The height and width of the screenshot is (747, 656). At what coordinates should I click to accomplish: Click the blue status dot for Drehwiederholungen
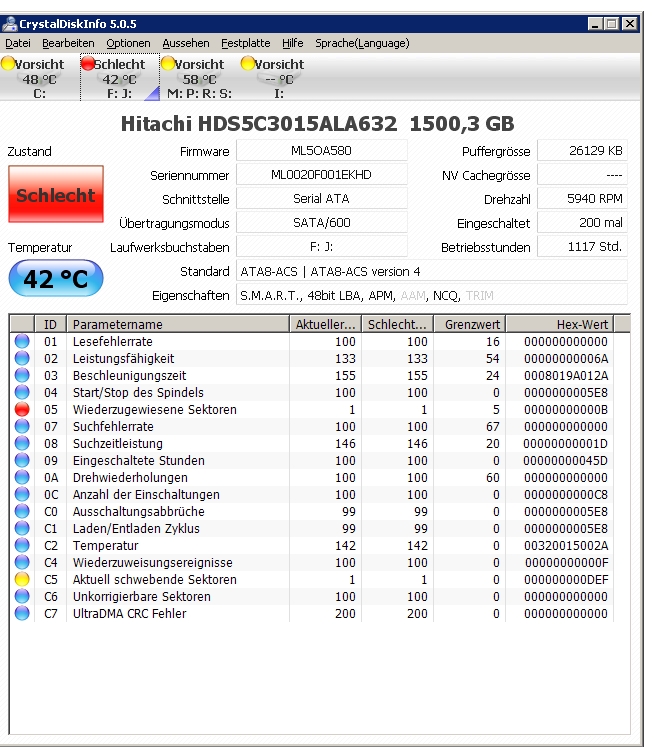tap(22, 477)
